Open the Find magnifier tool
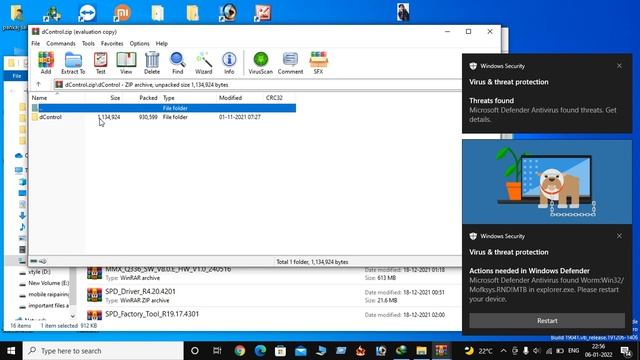Screen dimensions: 640x360 pyautogui.click(x=178, y=63)
